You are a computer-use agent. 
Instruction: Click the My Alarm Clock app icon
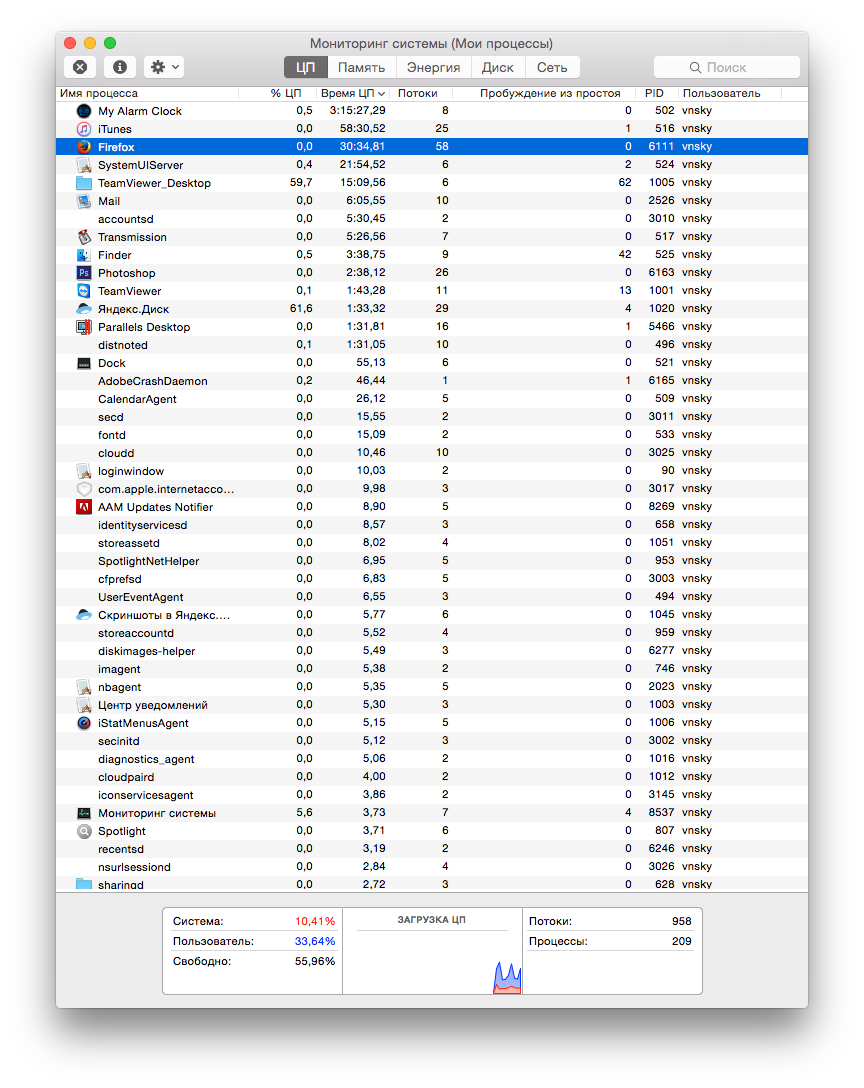point(84,111)
